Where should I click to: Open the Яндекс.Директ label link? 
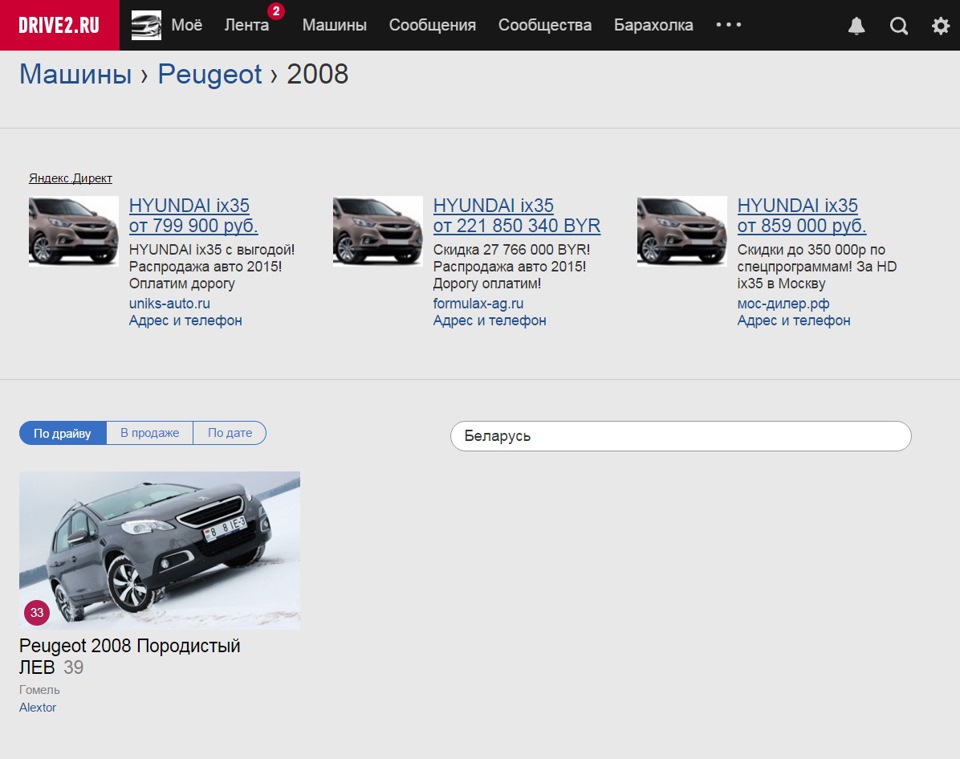70,178
